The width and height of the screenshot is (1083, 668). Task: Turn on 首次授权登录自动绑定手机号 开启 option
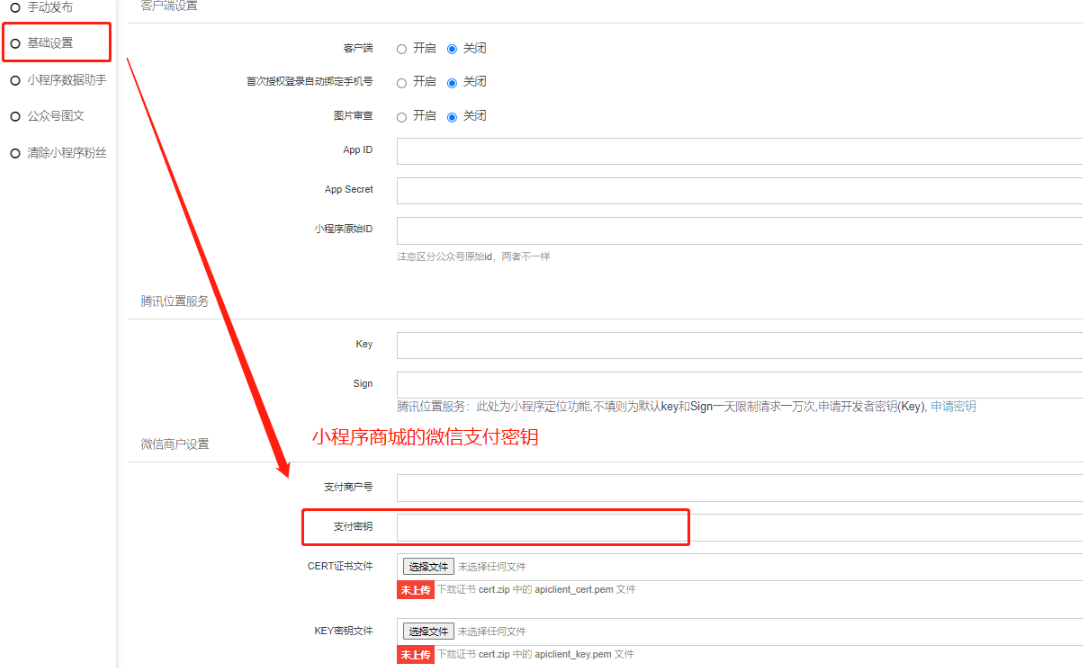coord(402,83)
